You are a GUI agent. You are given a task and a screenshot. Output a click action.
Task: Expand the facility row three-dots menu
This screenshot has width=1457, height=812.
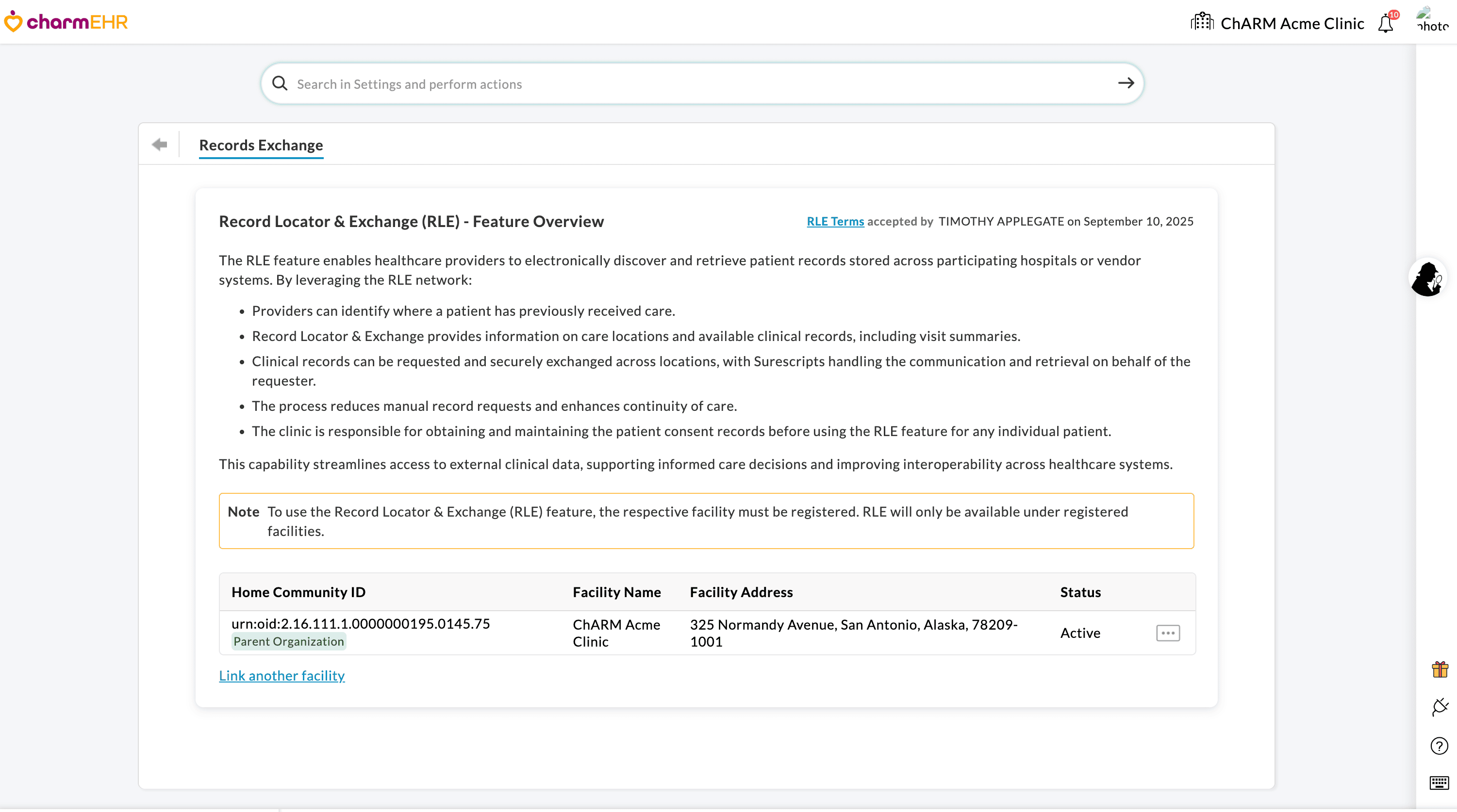[1167, 633]
